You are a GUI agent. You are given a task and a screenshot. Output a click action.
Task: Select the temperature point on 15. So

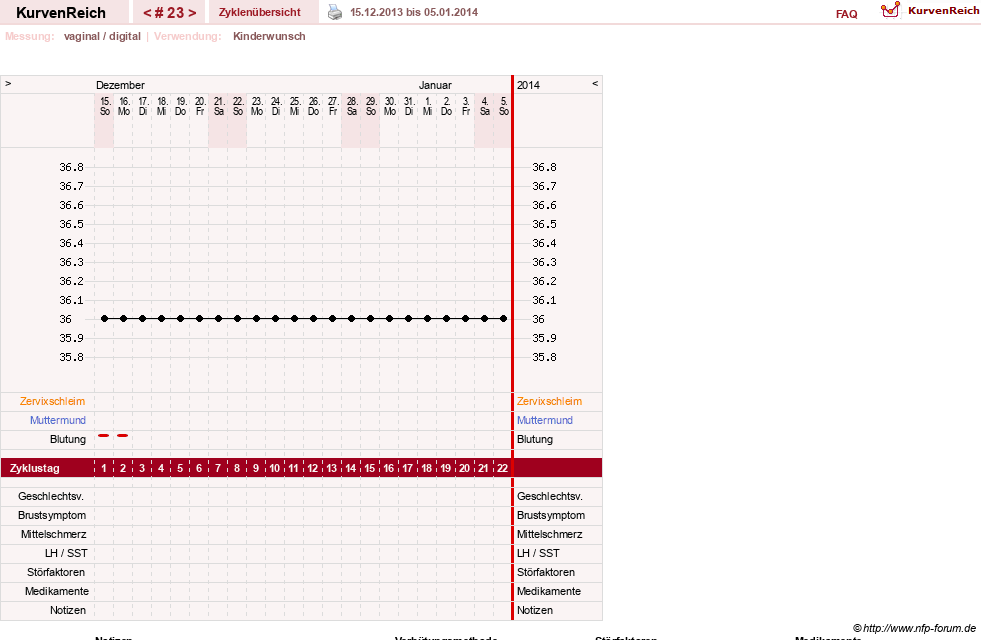pos(104,318)
